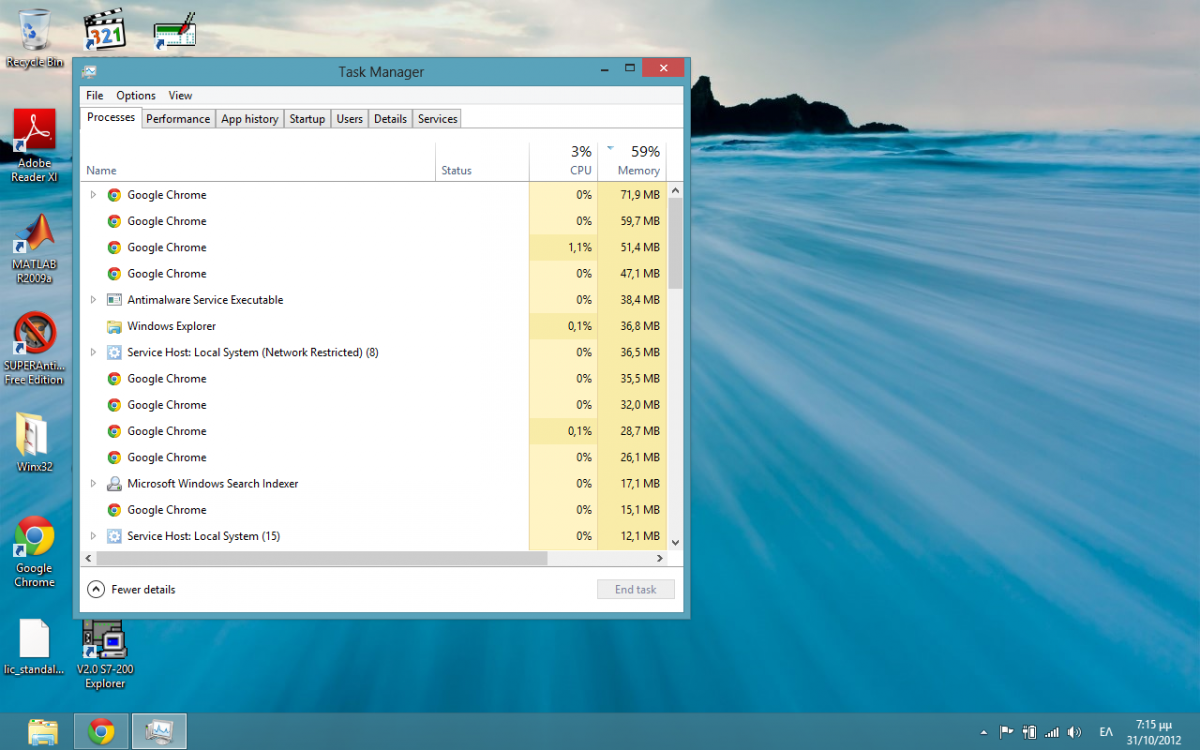Click Chrome icon in the 59,7 MB row
Screen dimensions: 1200x750
coord(114,221)
